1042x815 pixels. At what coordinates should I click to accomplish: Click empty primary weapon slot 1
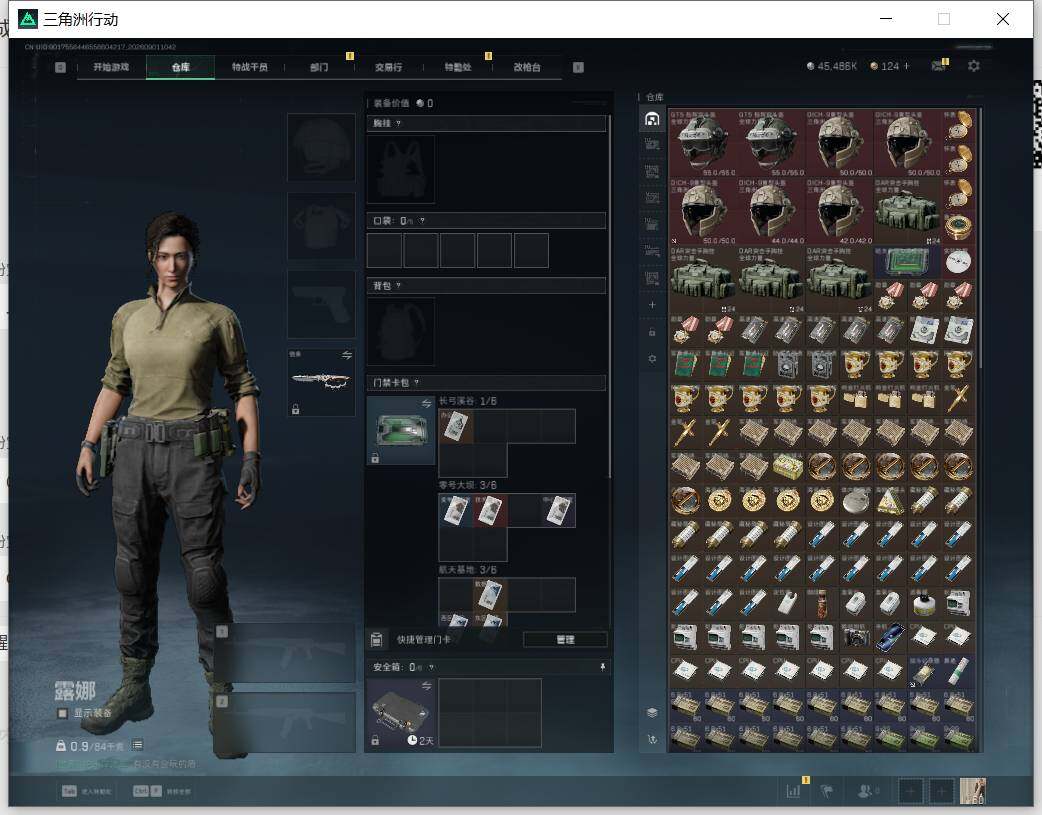click(x=284, y=653)
